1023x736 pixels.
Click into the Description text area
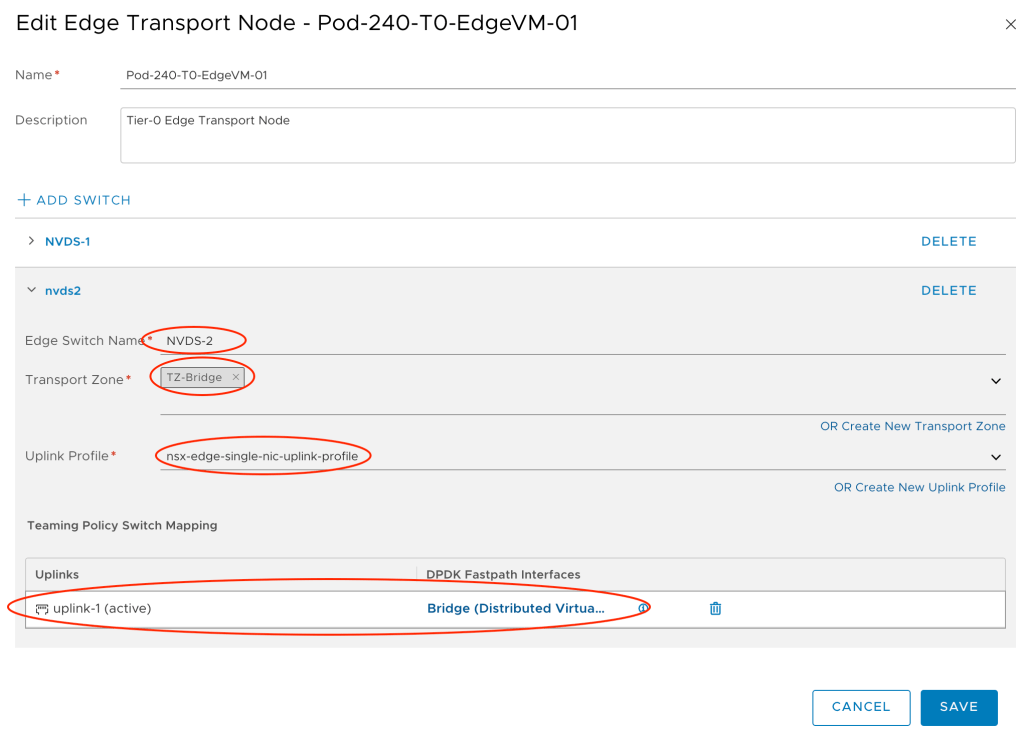[x=567, y=135]
